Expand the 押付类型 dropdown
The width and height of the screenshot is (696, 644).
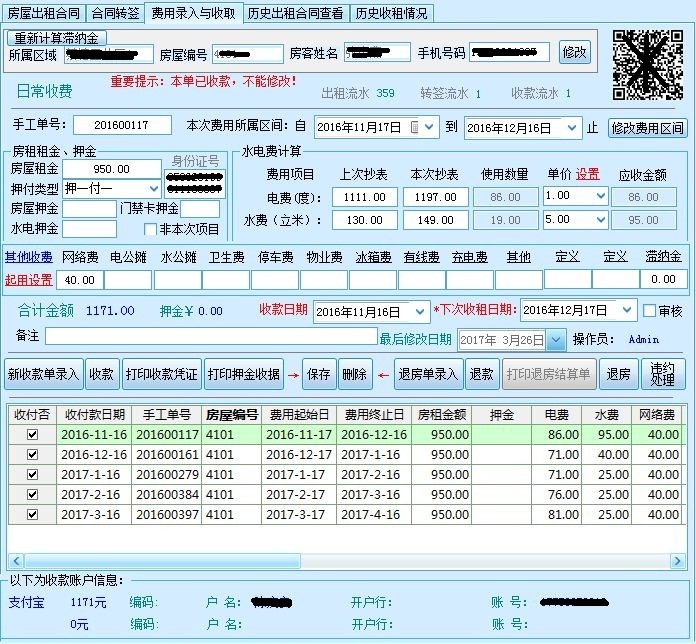tap(153, 189)
